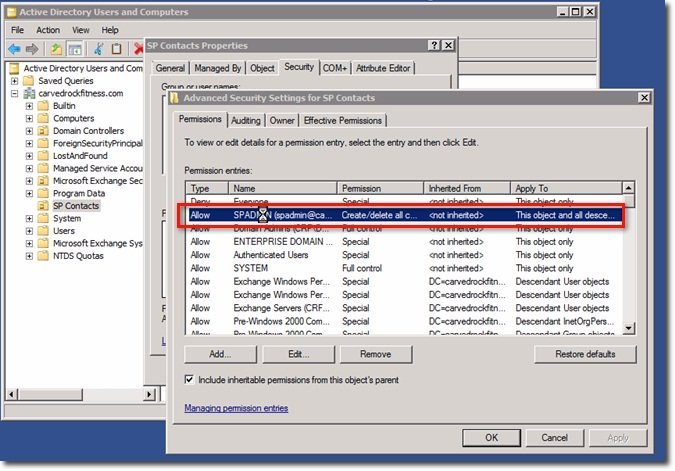This screenshot has width=675, height=471.
Task: Select the Domain Controllers OU icon
Action: pyautogui.click(x=43, y=131)
